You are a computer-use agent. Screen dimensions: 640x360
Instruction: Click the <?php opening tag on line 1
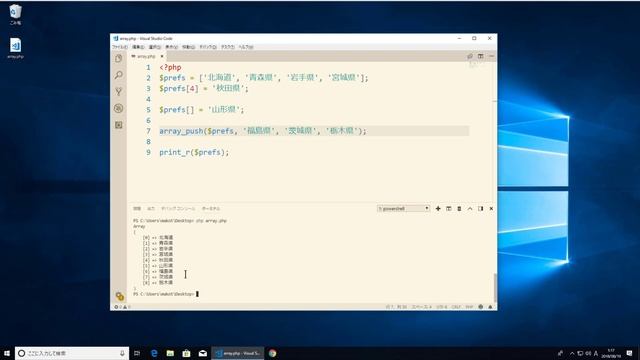(170, 67)
